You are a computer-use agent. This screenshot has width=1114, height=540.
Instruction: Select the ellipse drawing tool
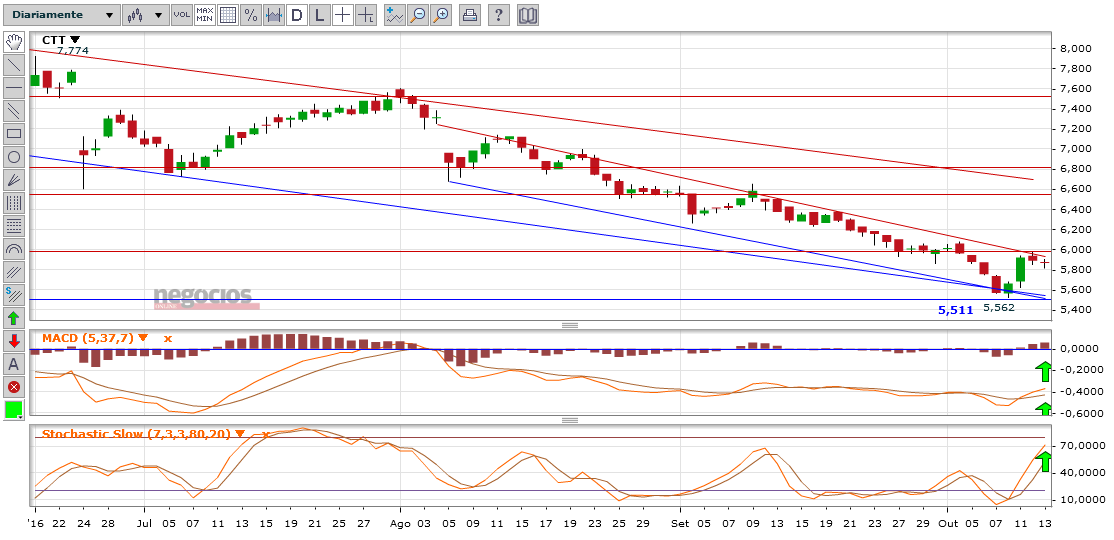click(14, 157)
